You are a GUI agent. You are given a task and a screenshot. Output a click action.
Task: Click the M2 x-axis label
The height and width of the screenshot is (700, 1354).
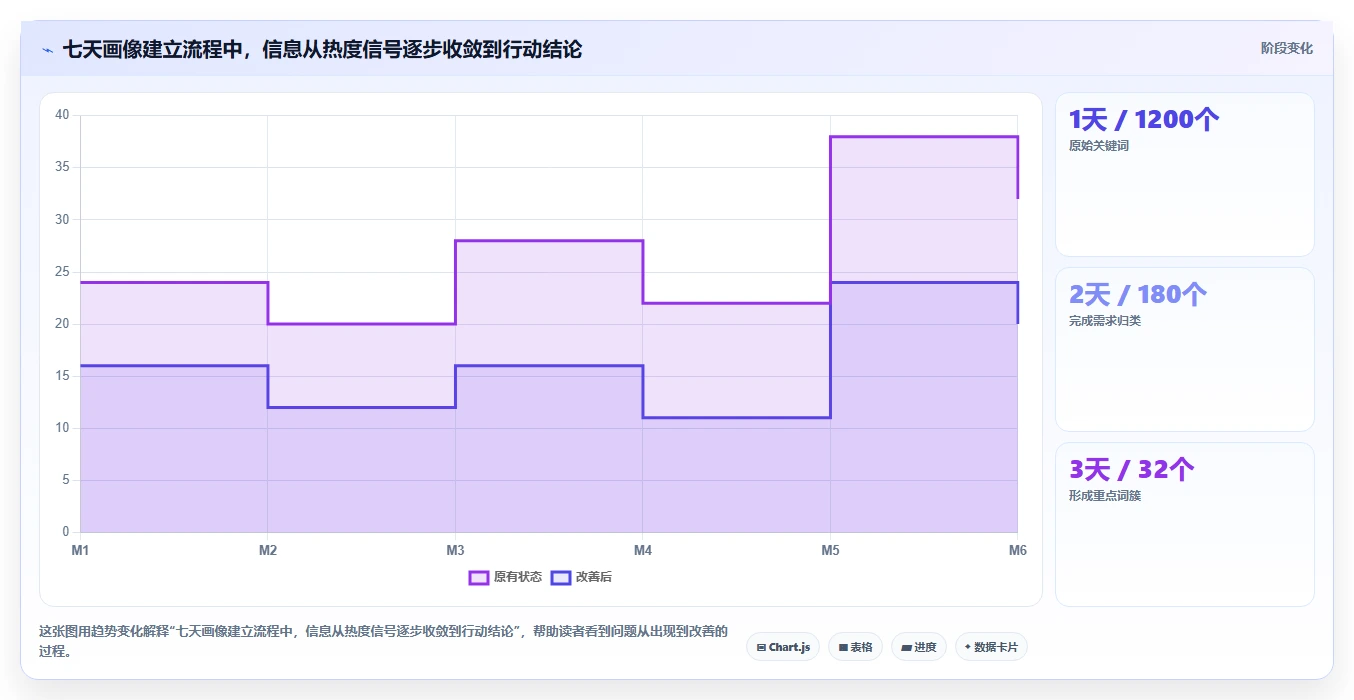tap(268, 550)
